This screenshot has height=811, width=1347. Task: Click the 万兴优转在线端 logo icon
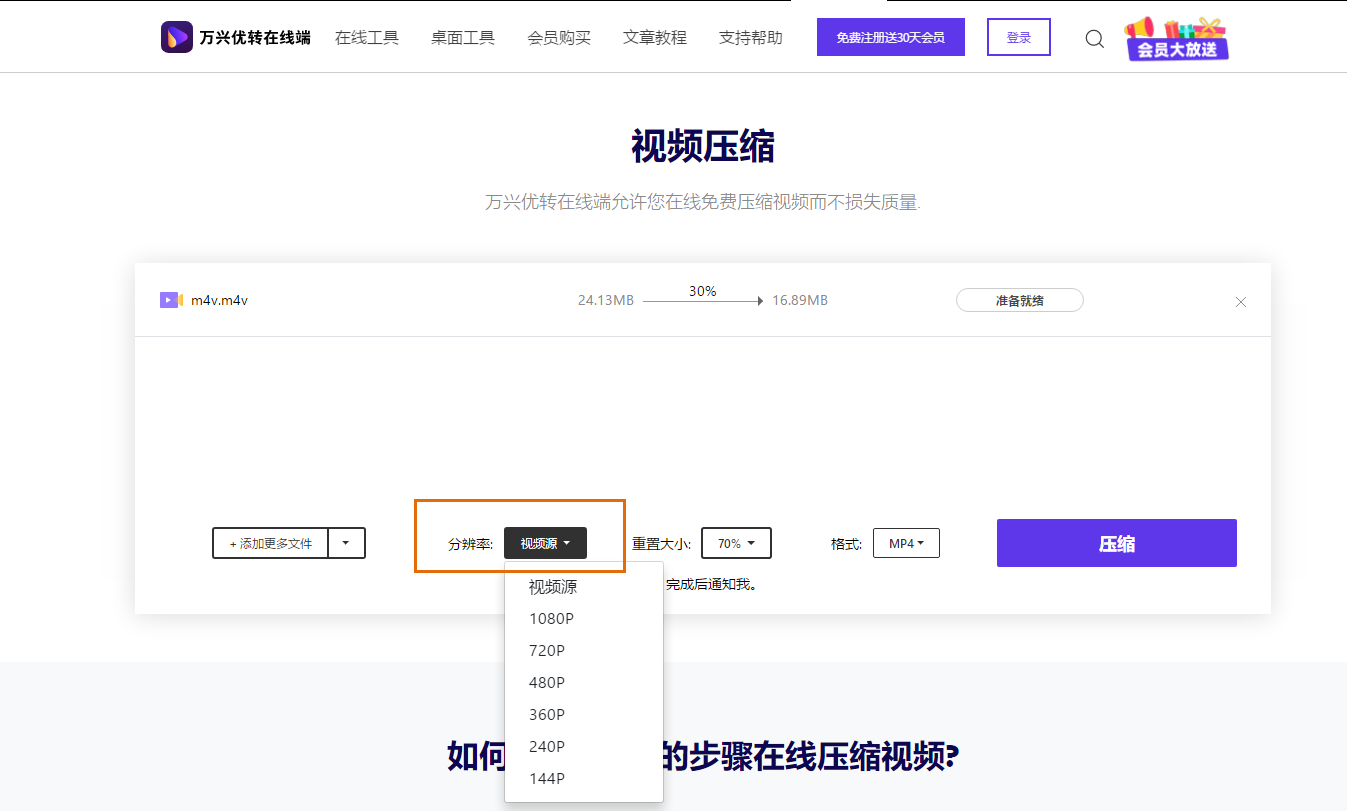click(x=176, y=37)
